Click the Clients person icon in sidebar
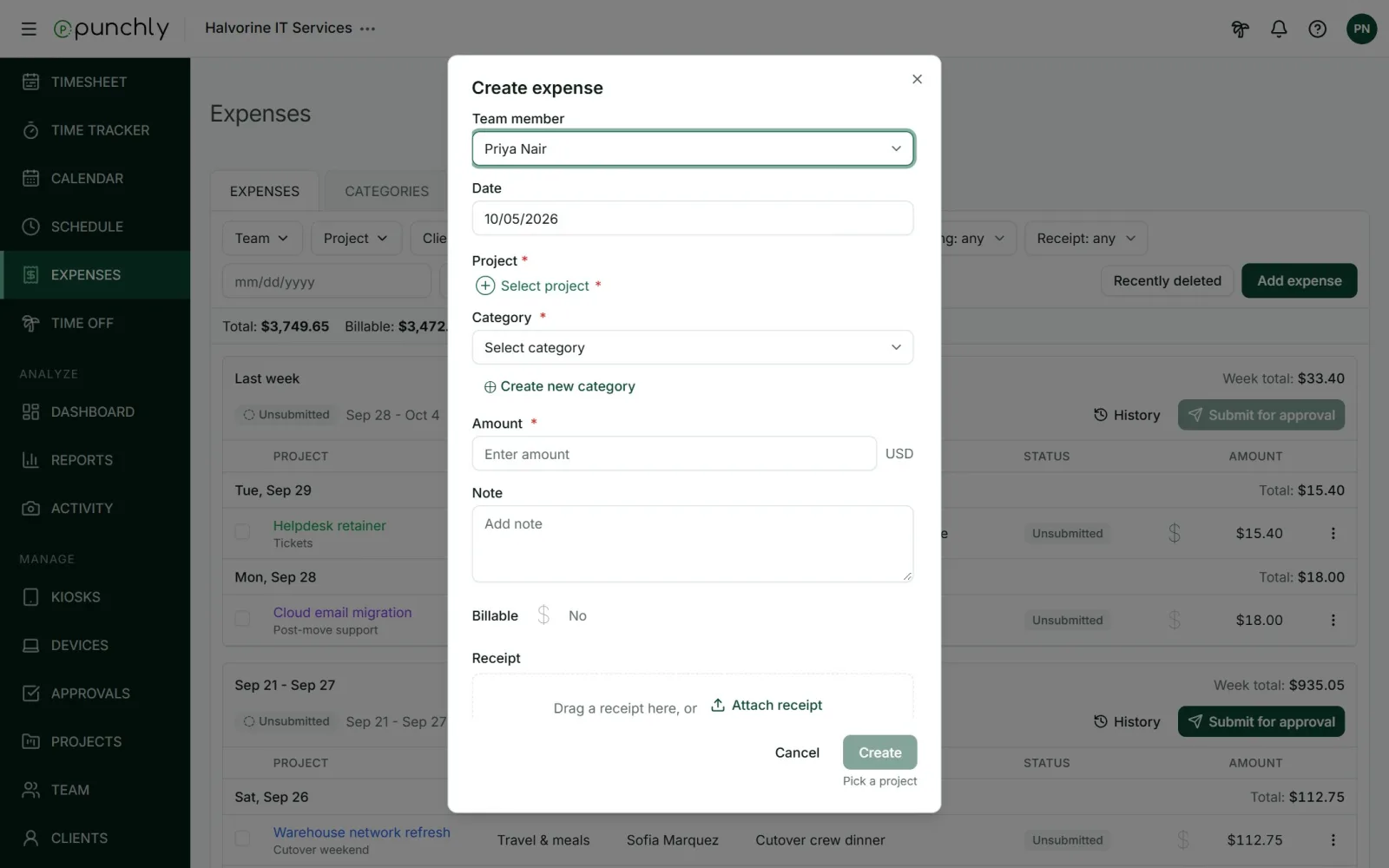The width and height of the screenshot is (1389, 868). pos(30,838)
